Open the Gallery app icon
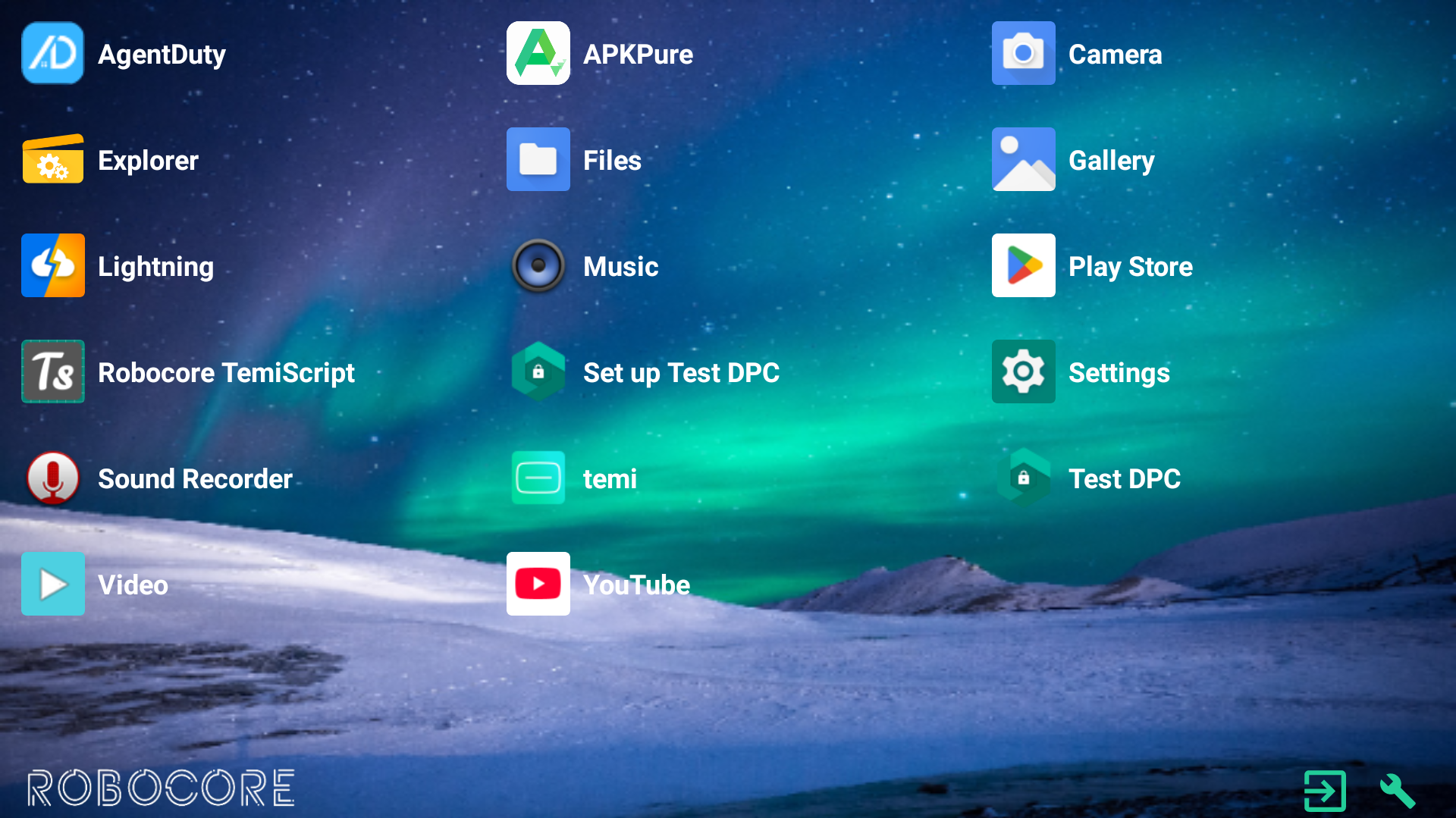The height and width of the screenshot is (818, 1456). [1024, 159]
